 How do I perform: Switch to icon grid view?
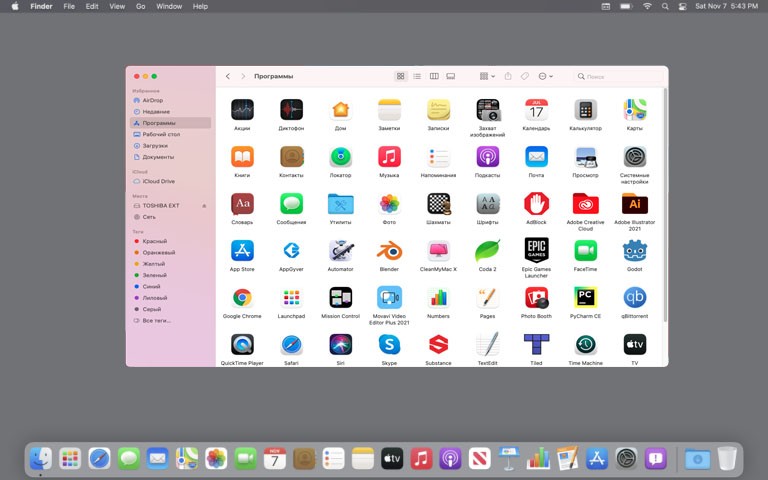point(401,76)
